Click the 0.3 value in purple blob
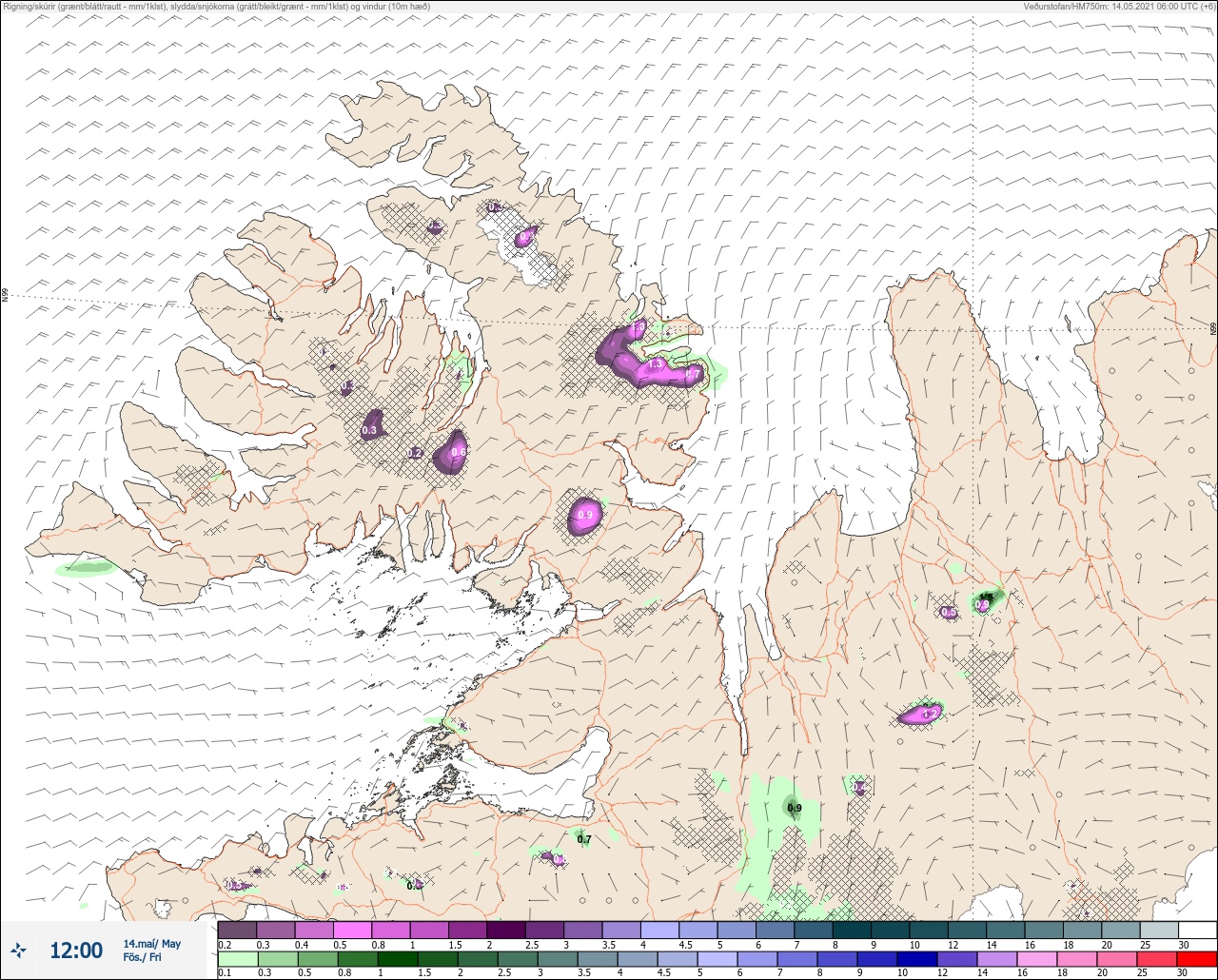This screenshot has height=980, width=1218. pos(369,430)
